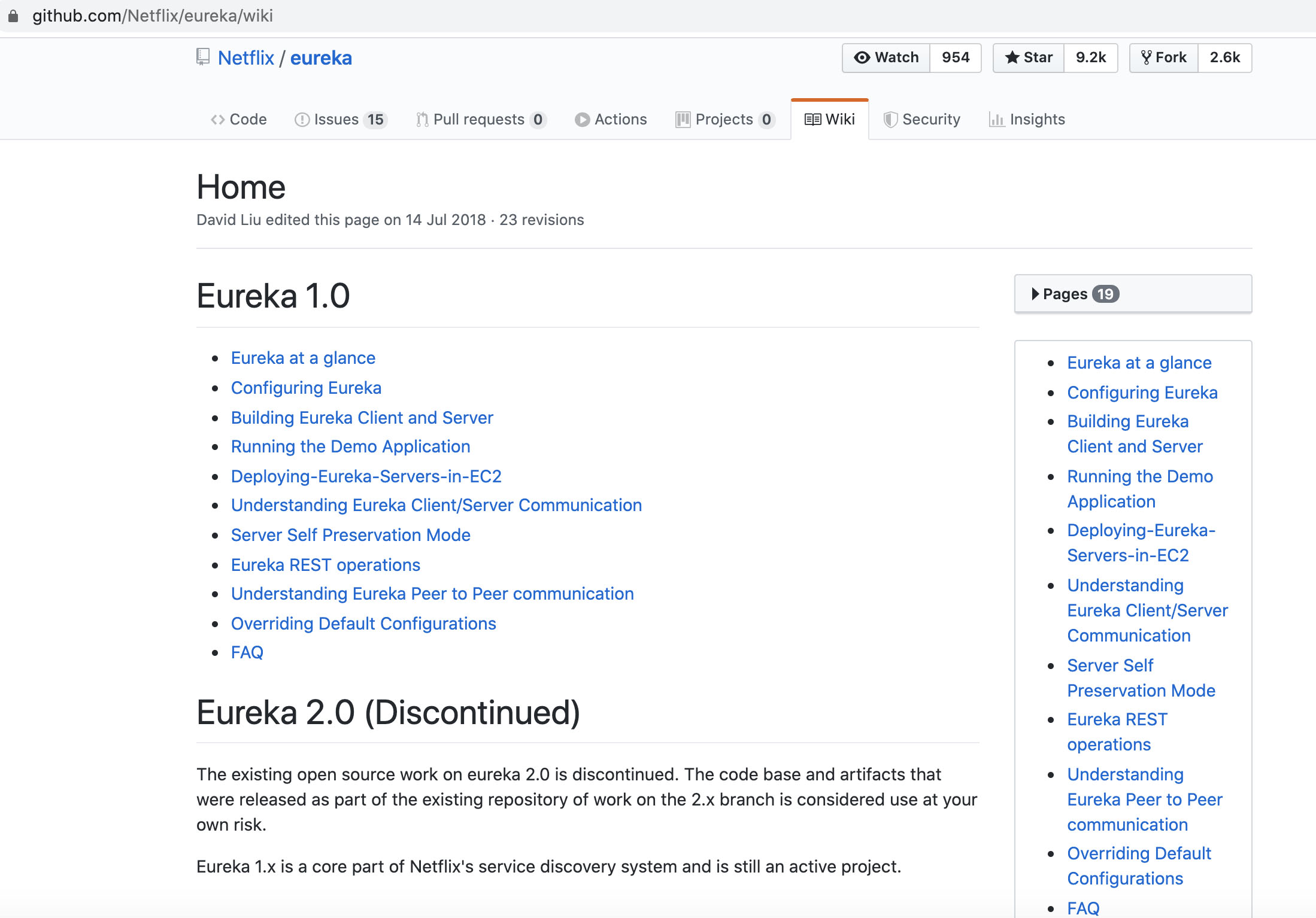Open sidebar Overriding Default Configurations
This screenshot has height=918, width=1316.
(1139, 866)
